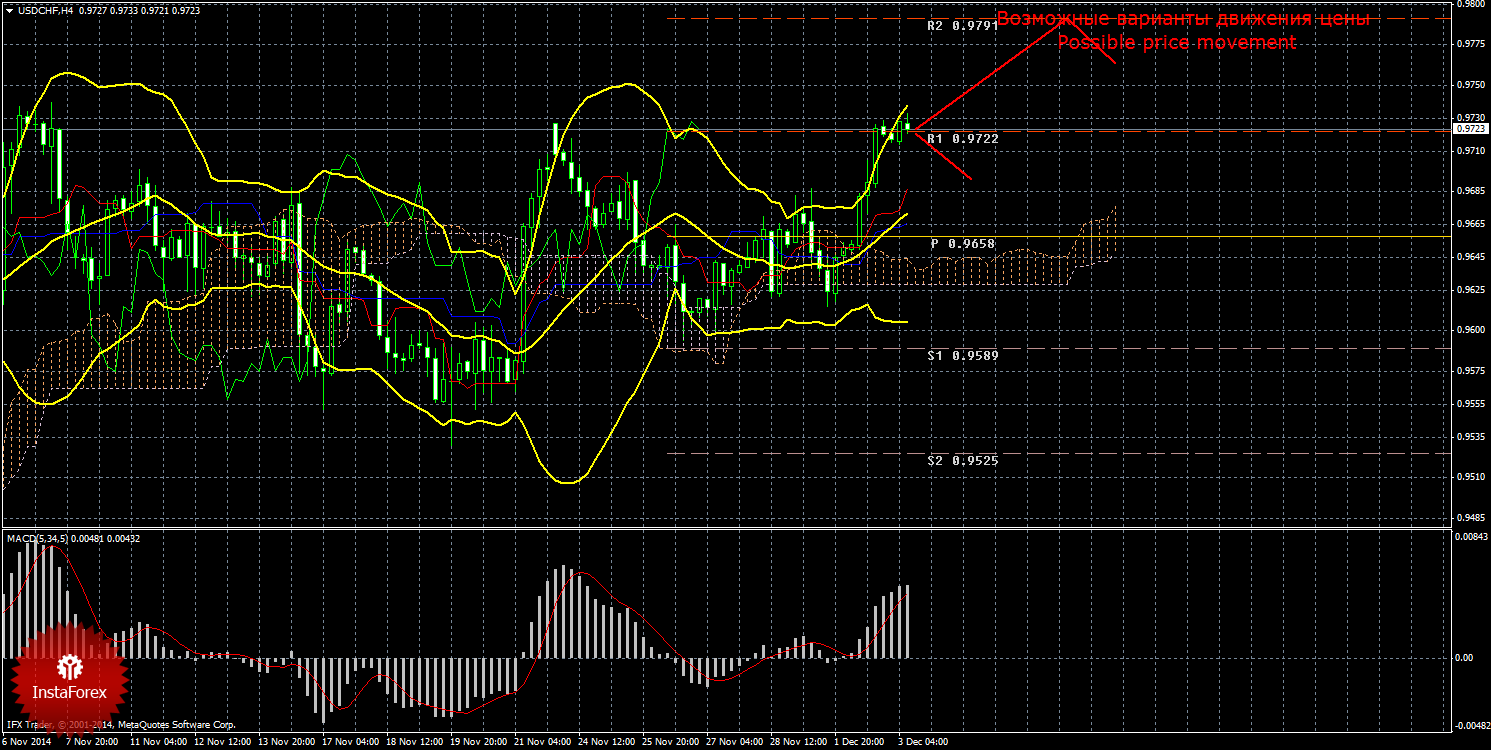The image size is (1491, 750).
Task: Click the 11 Nov 04:00 time label
Action: pos(158,743)
